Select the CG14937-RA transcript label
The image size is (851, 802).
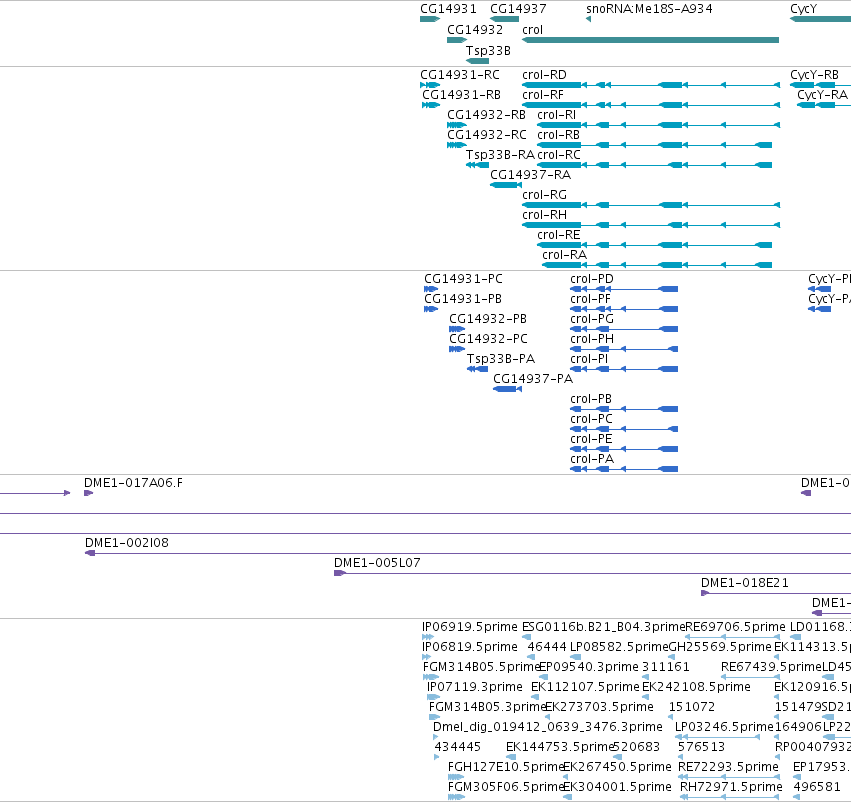pyautogui.click(x=530, y=175)
